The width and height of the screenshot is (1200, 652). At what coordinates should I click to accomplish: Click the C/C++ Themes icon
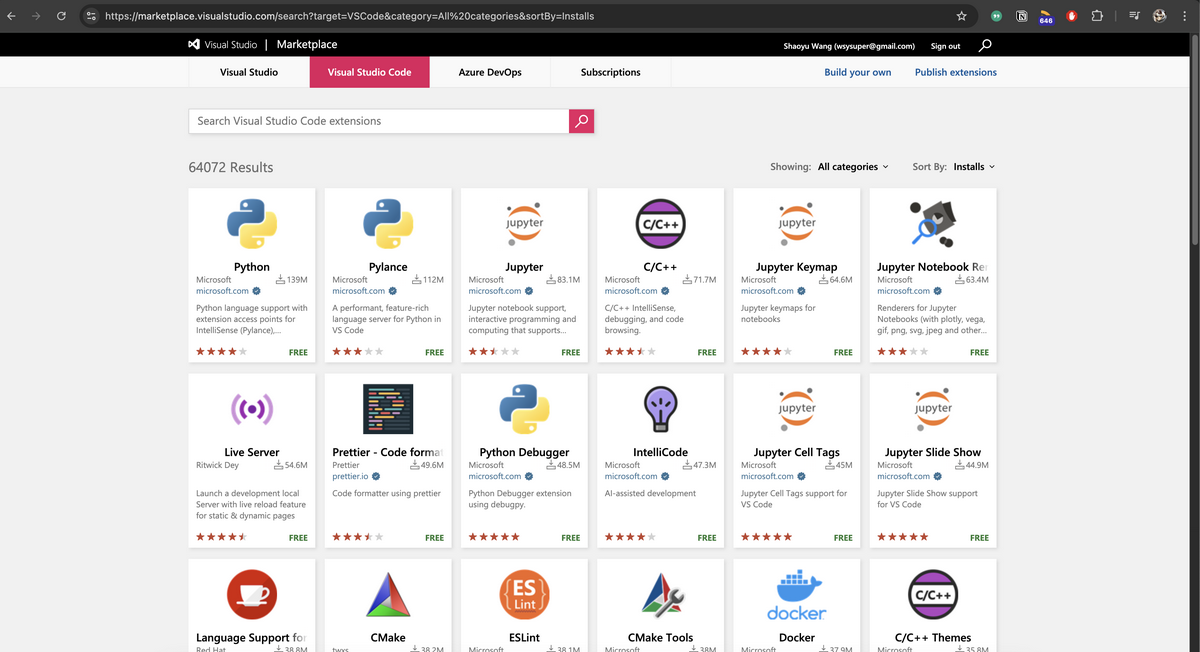[933, 594]
